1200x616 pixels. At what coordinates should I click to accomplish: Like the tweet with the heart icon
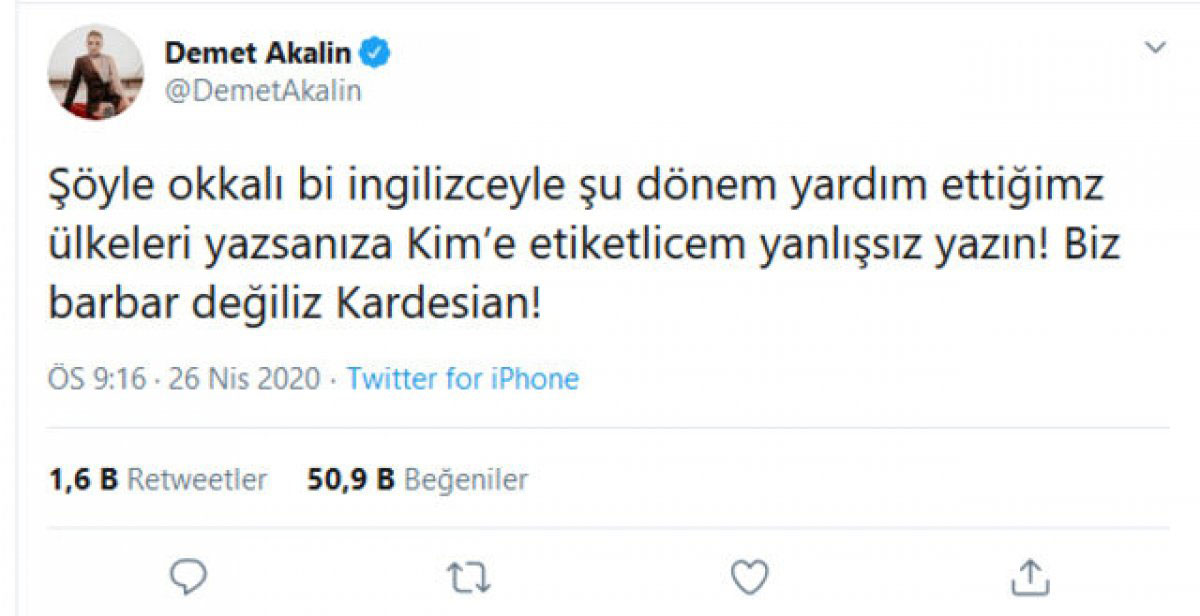tap(749, 576)
